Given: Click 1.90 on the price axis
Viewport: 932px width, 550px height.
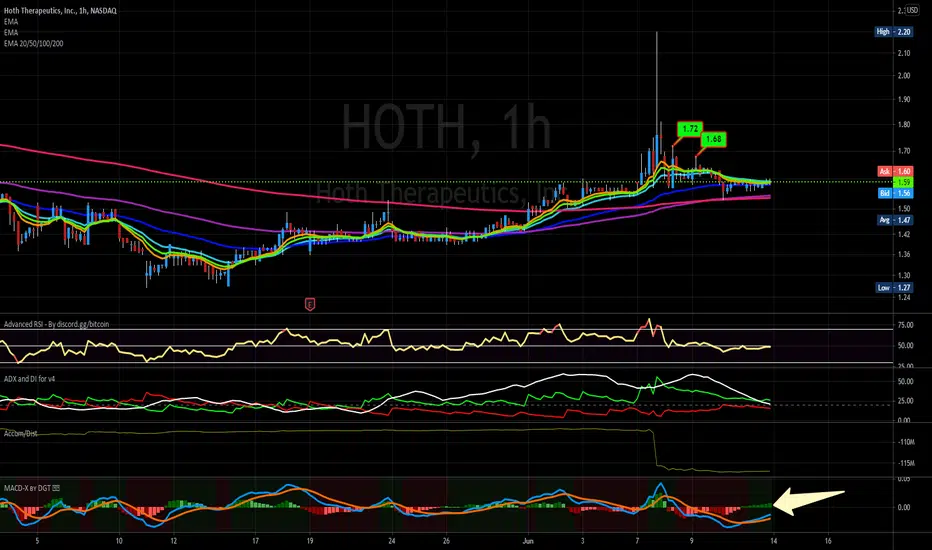Looking at the screenshot, I should click(x=904, y=99).
